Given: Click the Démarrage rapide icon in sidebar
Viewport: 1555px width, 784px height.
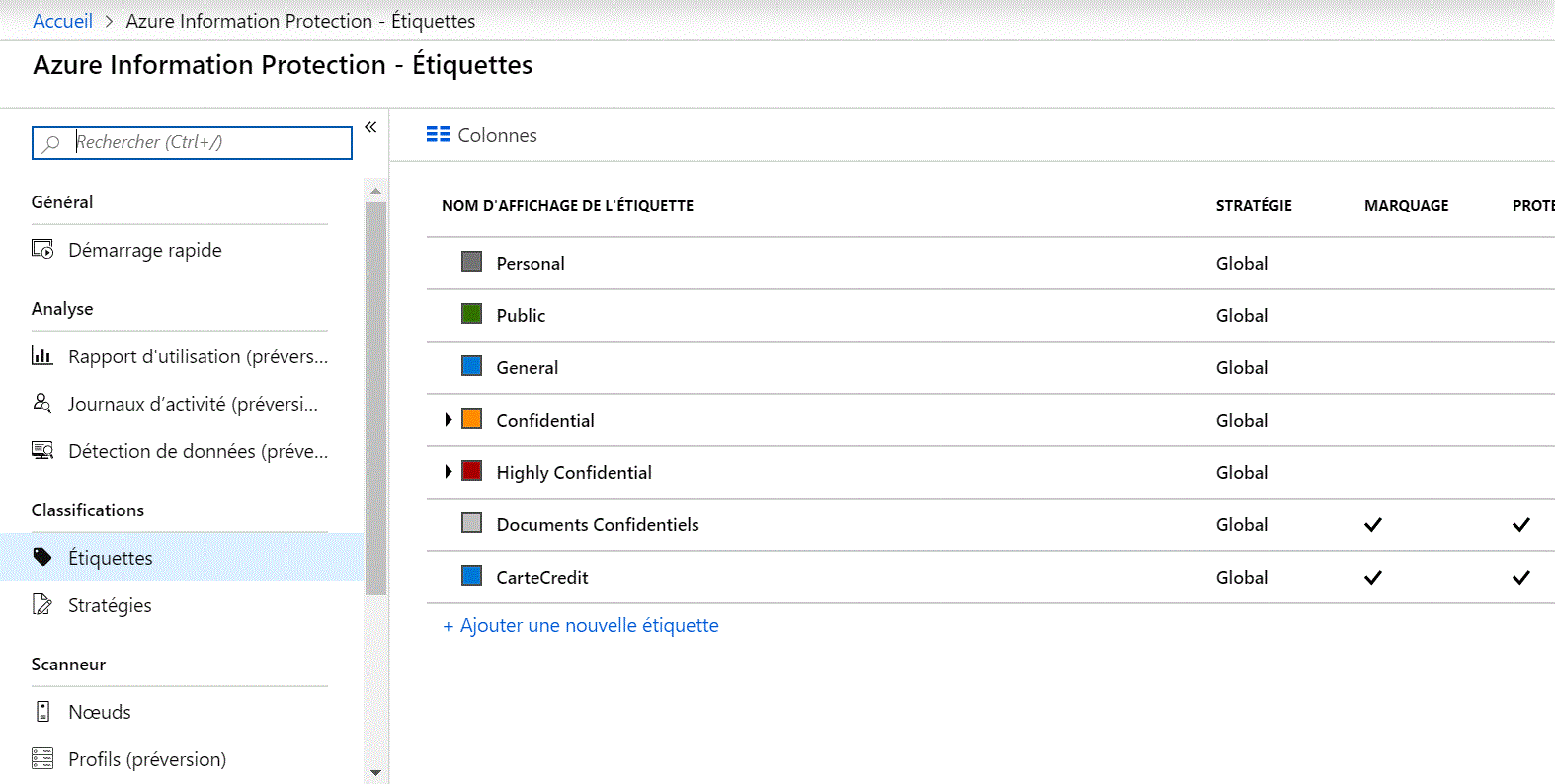Looking at the screenshot, I should pyautogui.click(x=42, y=249).
